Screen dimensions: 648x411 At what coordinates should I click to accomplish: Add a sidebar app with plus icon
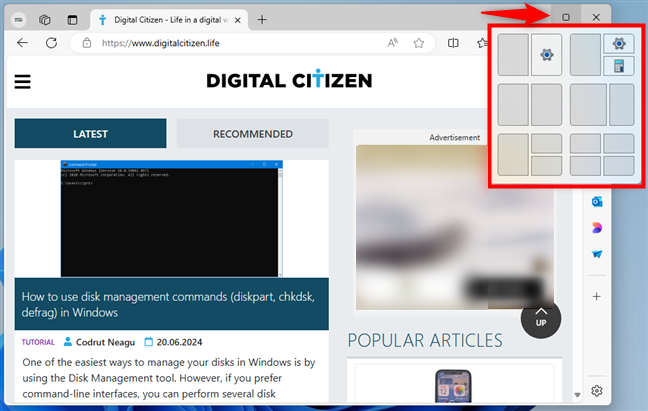(596, 296)
